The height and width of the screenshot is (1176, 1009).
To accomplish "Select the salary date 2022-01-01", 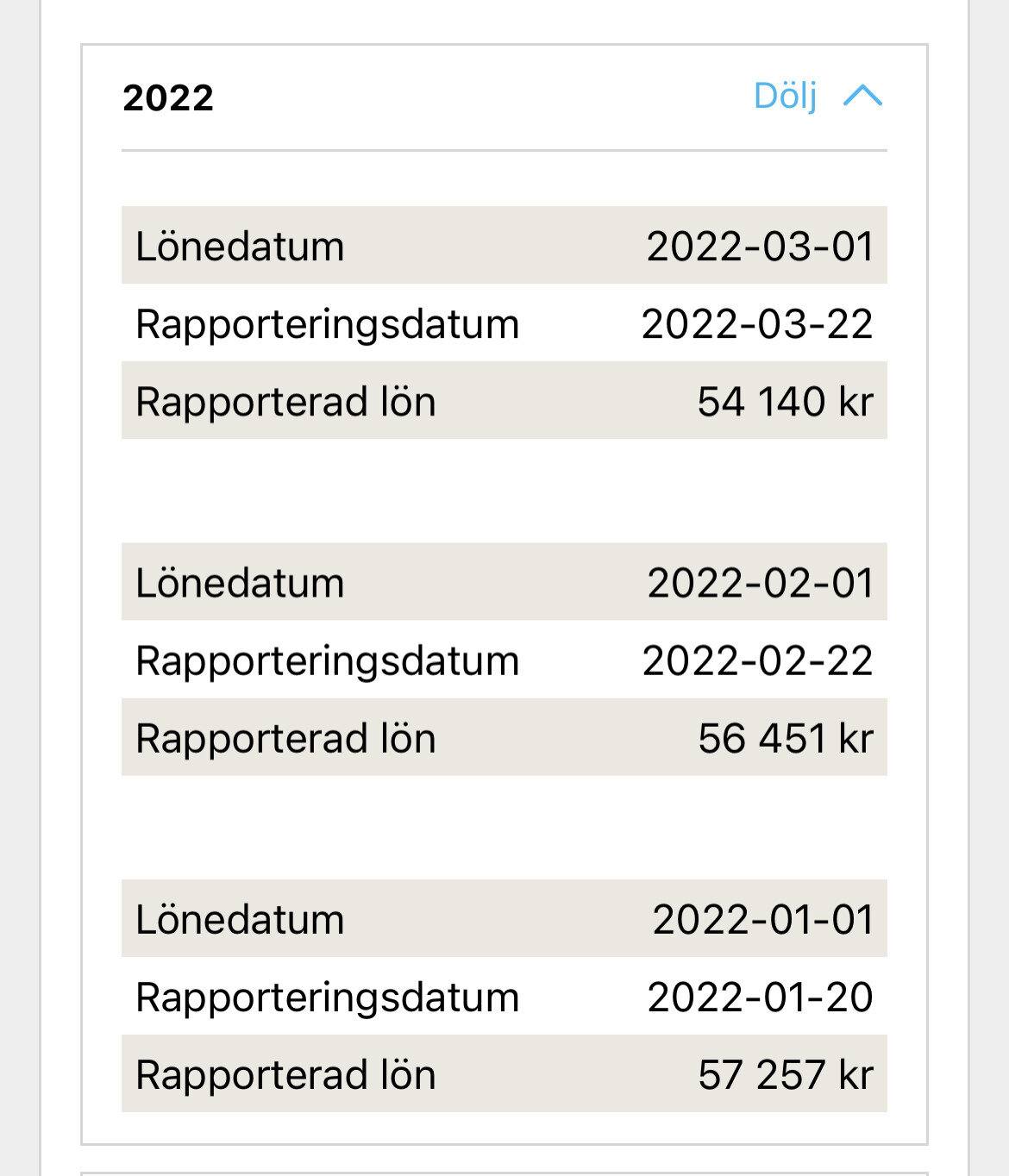I will [762, 919].
